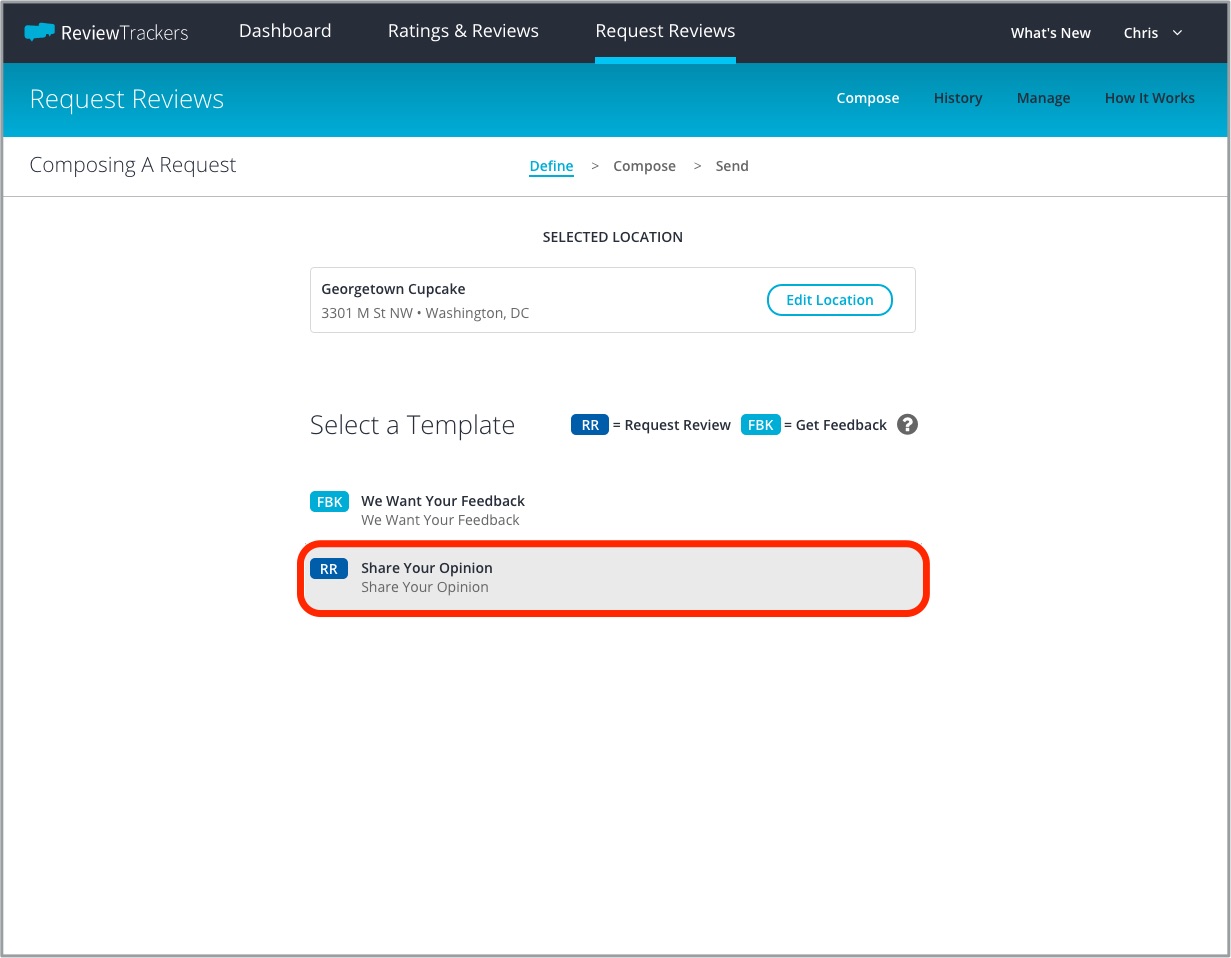Open the Dashboard tab
Screen dimensions: 1231x958
285,31
